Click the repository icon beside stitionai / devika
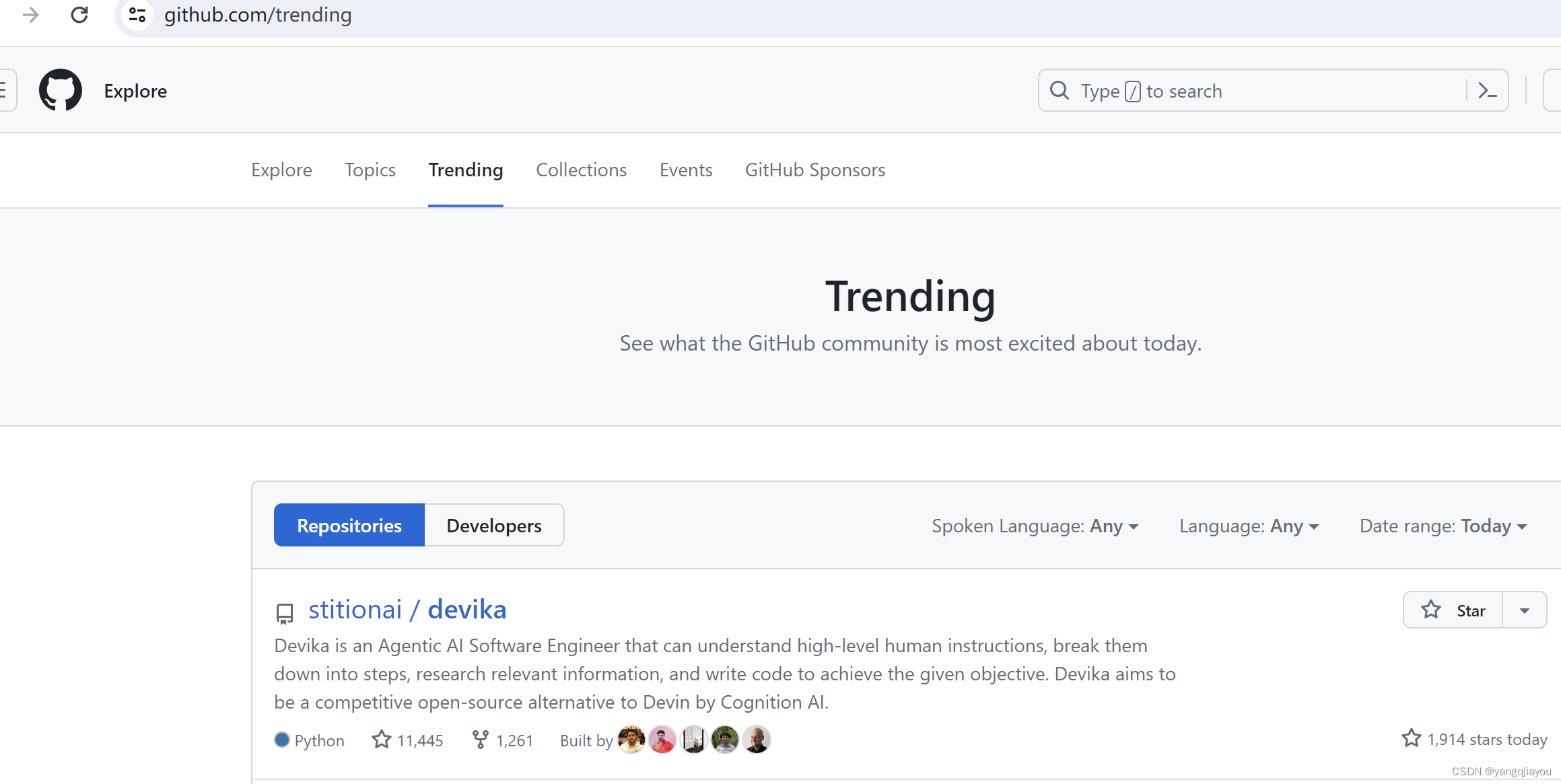The height and width of the screenshot is (784, 1561). click(x=285, y=613)
